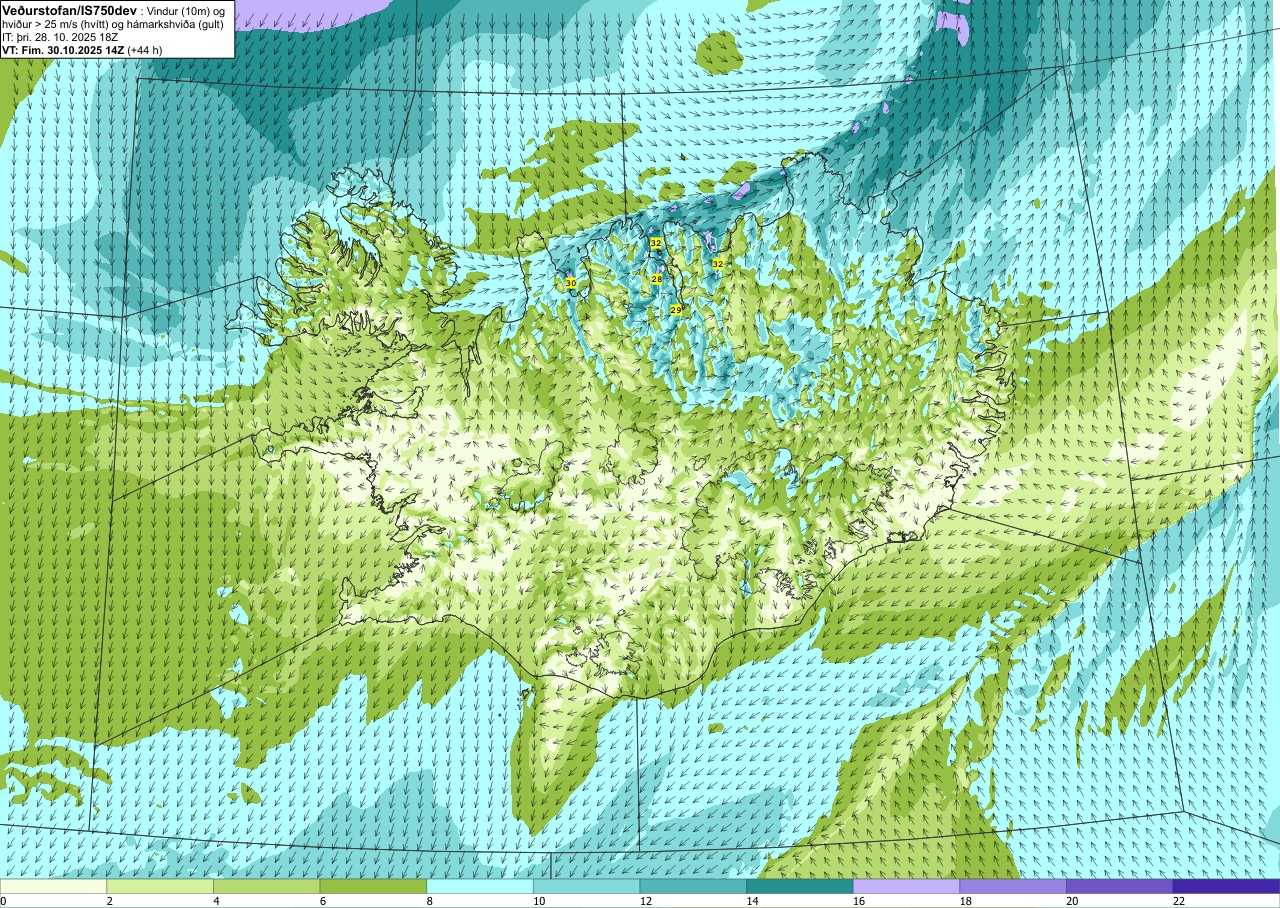This screenshot has height=908, width=1280.
Task: Select the 16–18 m/s lavender swatch
Action: 906,886
